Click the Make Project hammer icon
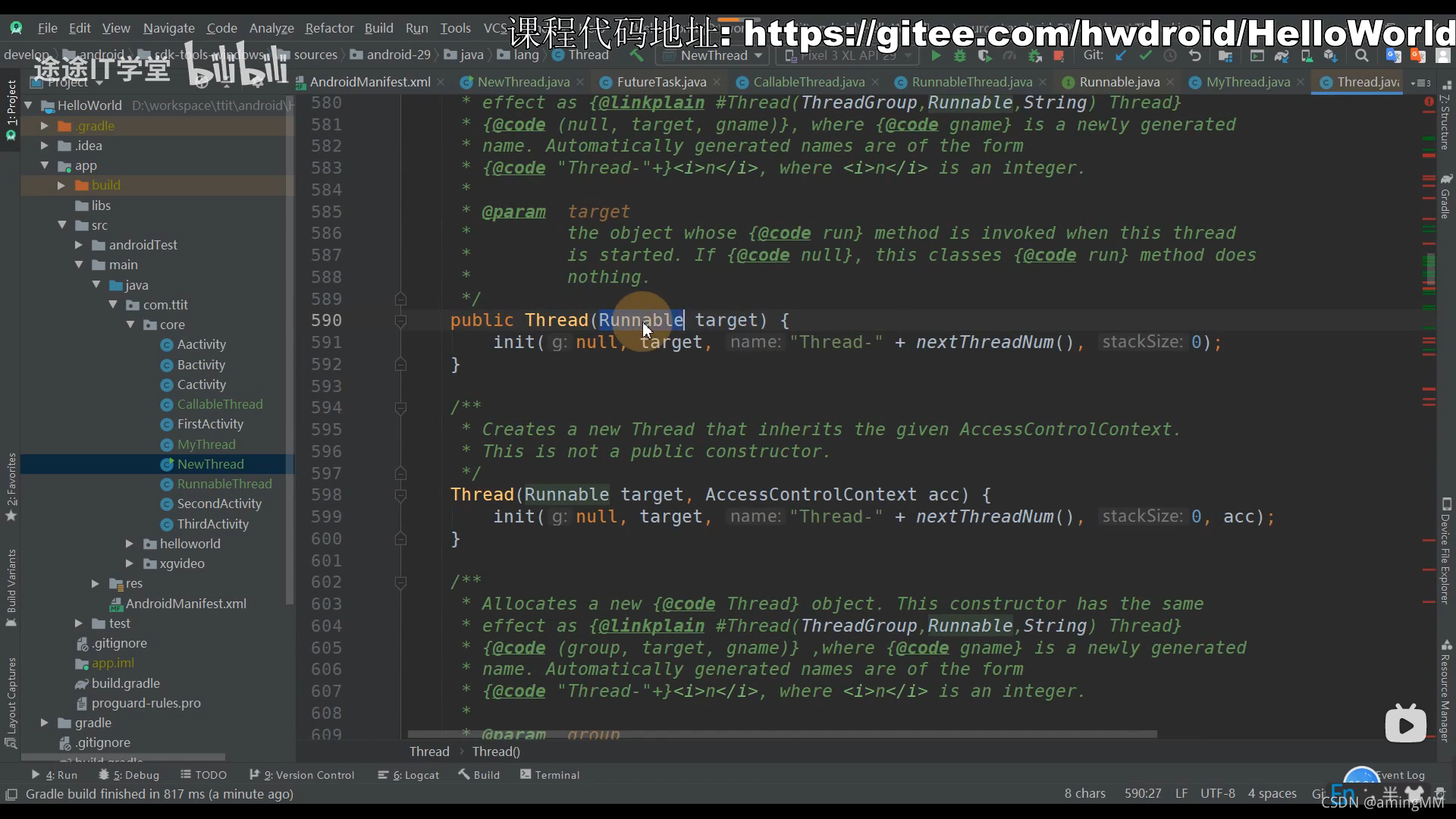1456x819 pixels. point(635,55)
